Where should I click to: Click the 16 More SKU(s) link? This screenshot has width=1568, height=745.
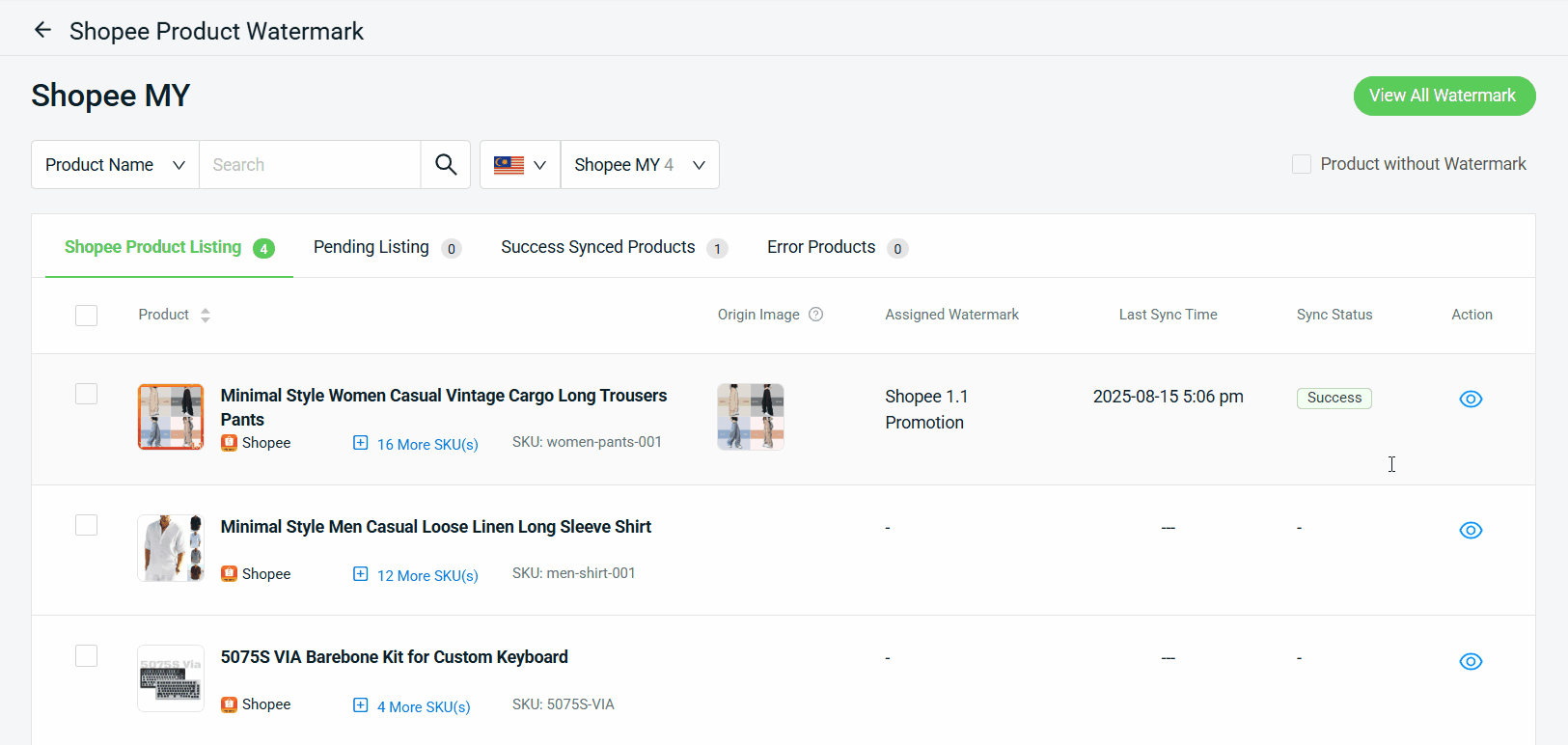(427, 444)
